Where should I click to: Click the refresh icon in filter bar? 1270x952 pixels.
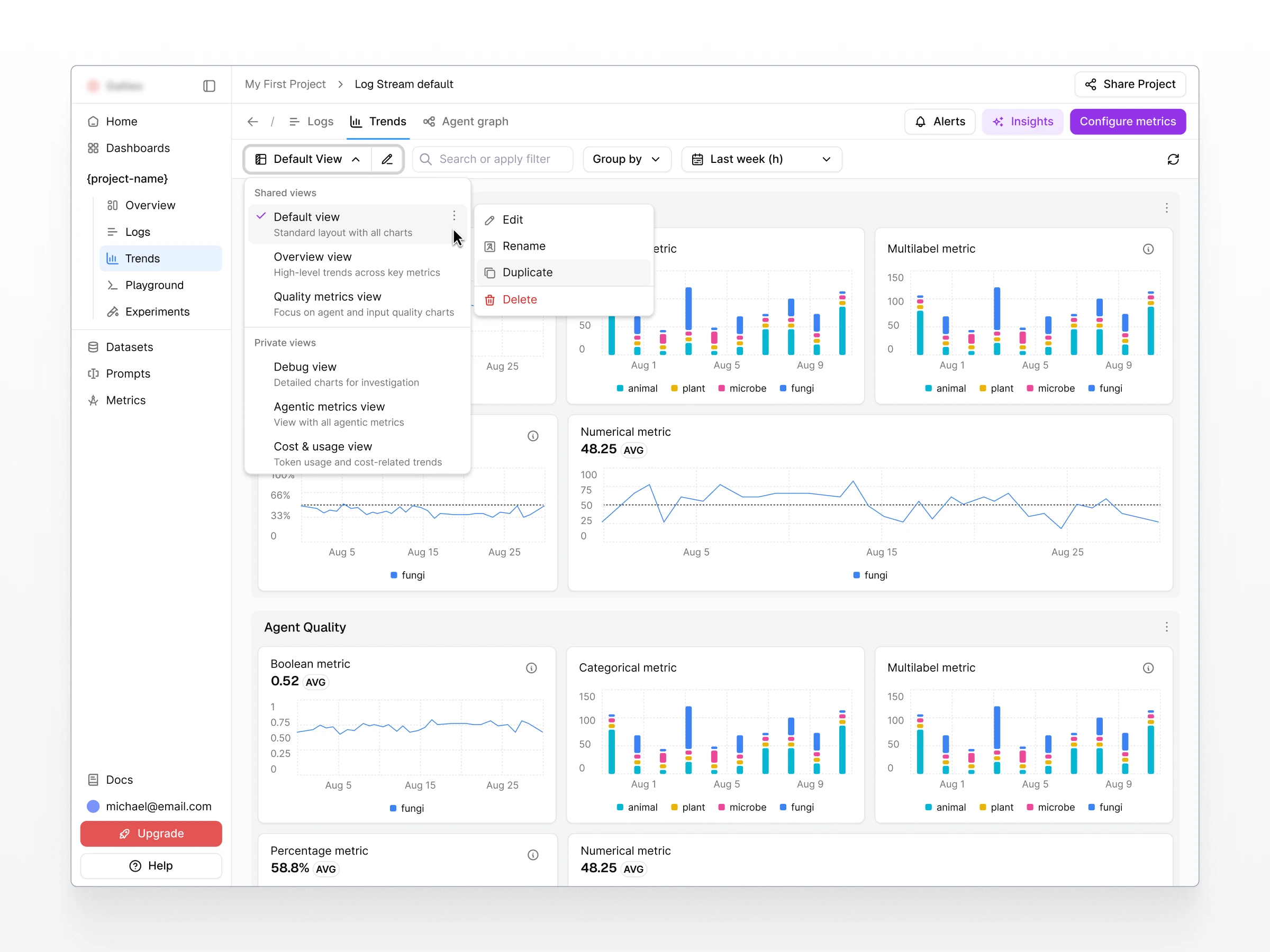pyautogui.click(x=1173, y=159)
